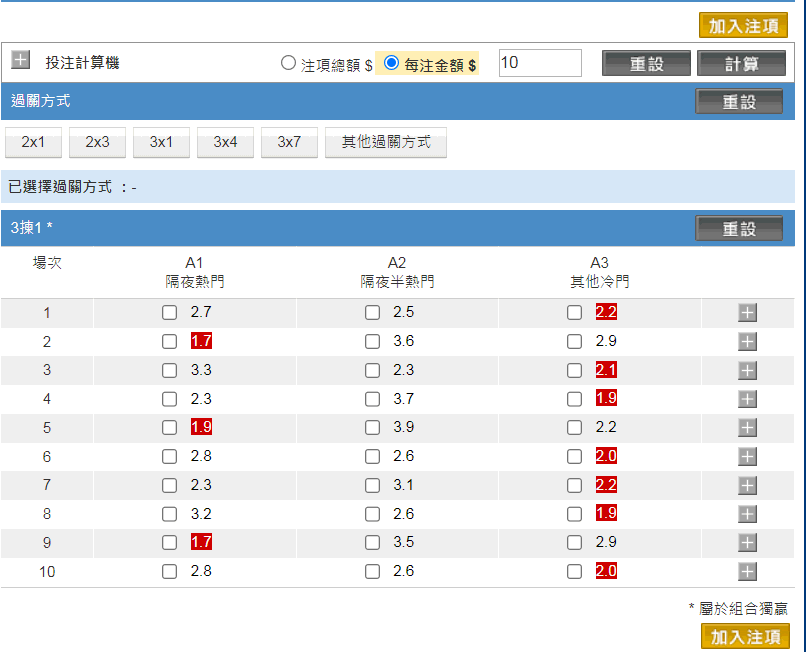This screenshot has width=806, height=652.
Task: Choose the 3x7 parlay type
Action: click(289, 142)
